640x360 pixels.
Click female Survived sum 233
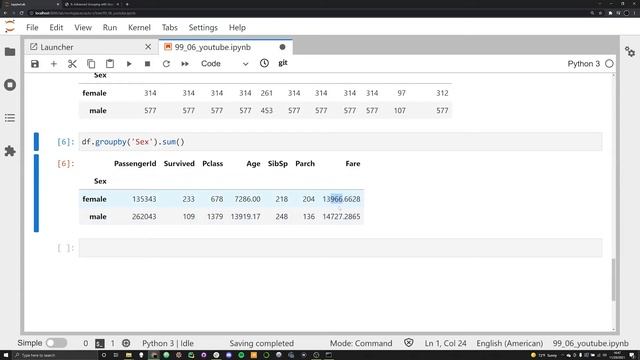[189, 199]
